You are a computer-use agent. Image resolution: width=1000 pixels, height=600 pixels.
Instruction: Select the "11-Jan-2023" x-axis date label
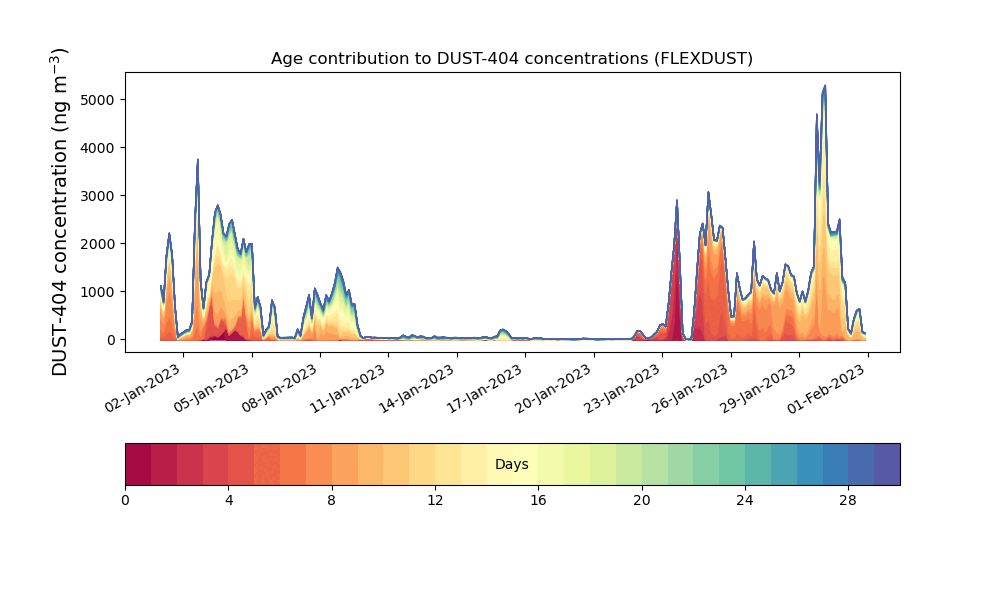348,388
